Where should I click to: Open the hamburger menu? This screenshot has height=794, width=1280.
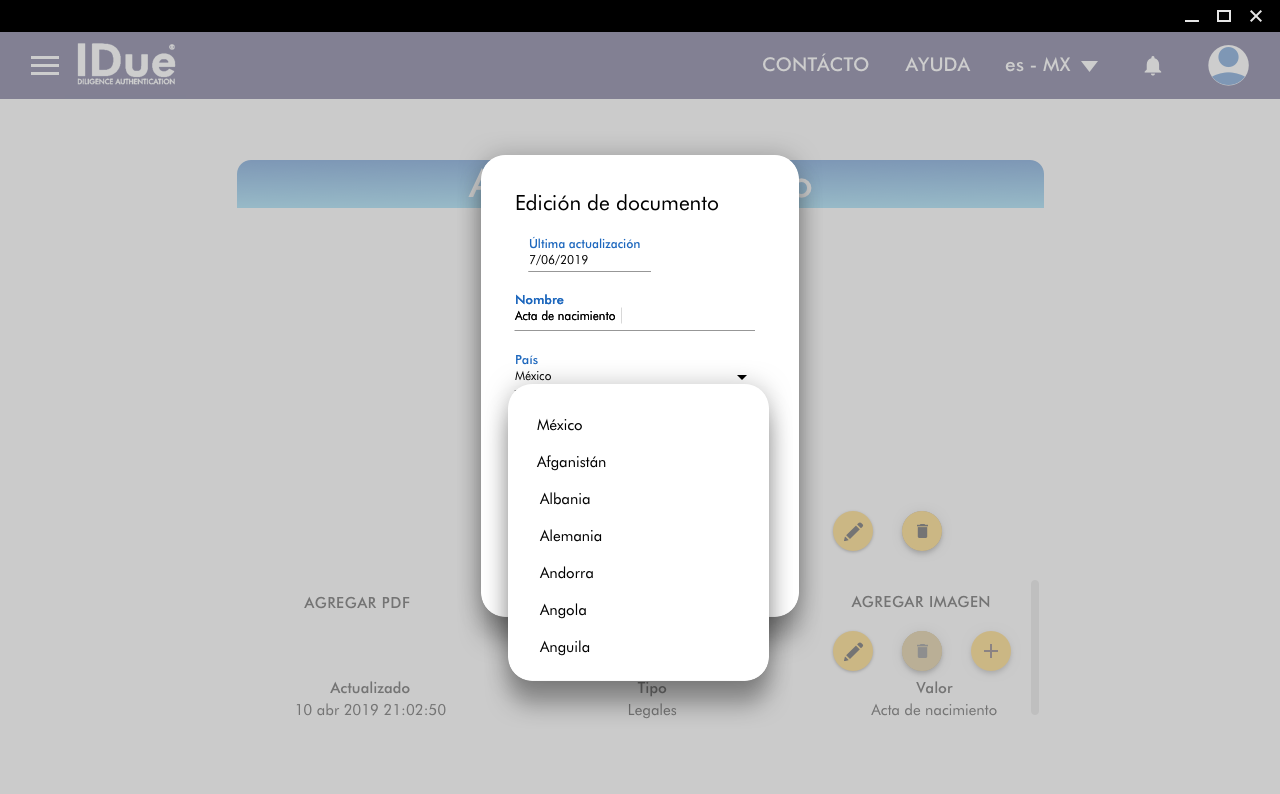pos(45,66)
